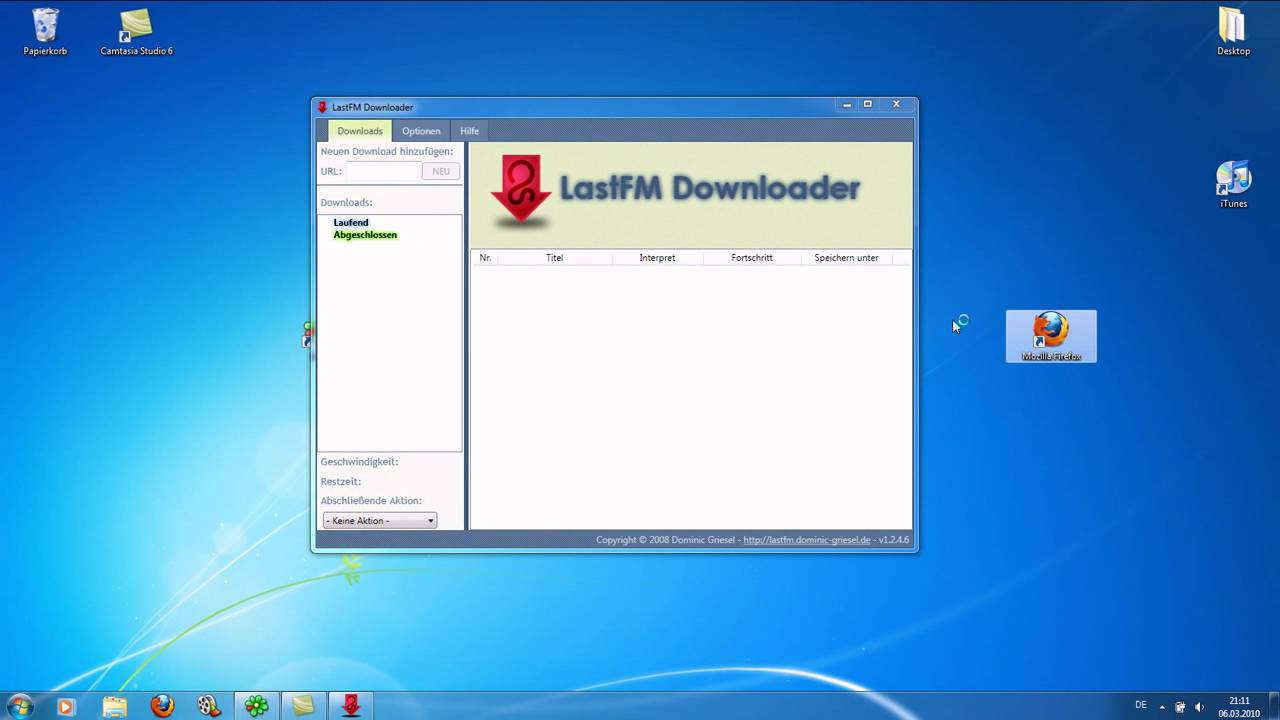Click the DE language indicator

tap(1141, 705)
